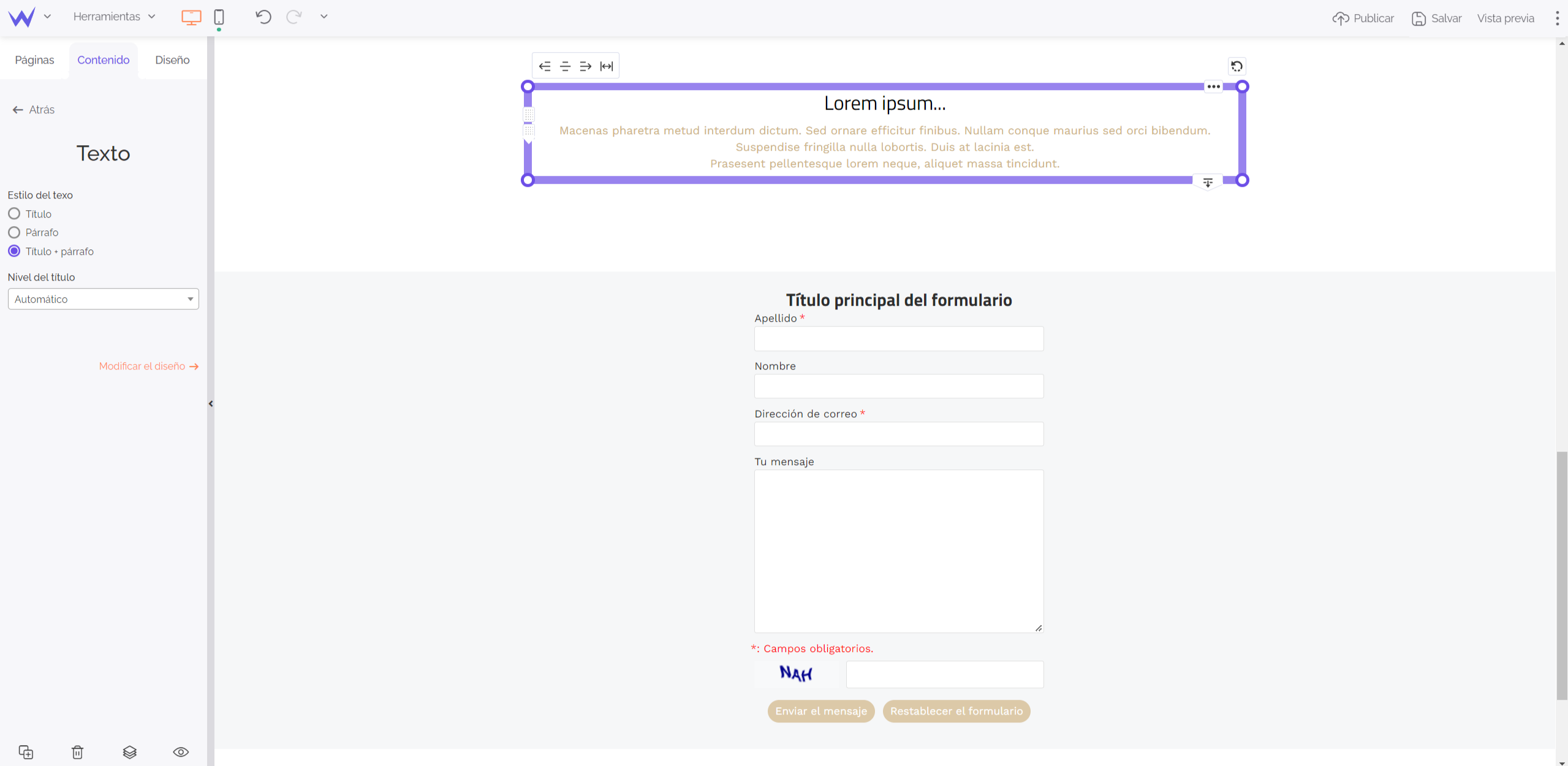Screen dimensions: 1568x766
Task: Select the Párrafo radio button
Action: click(x=14, y=232)
